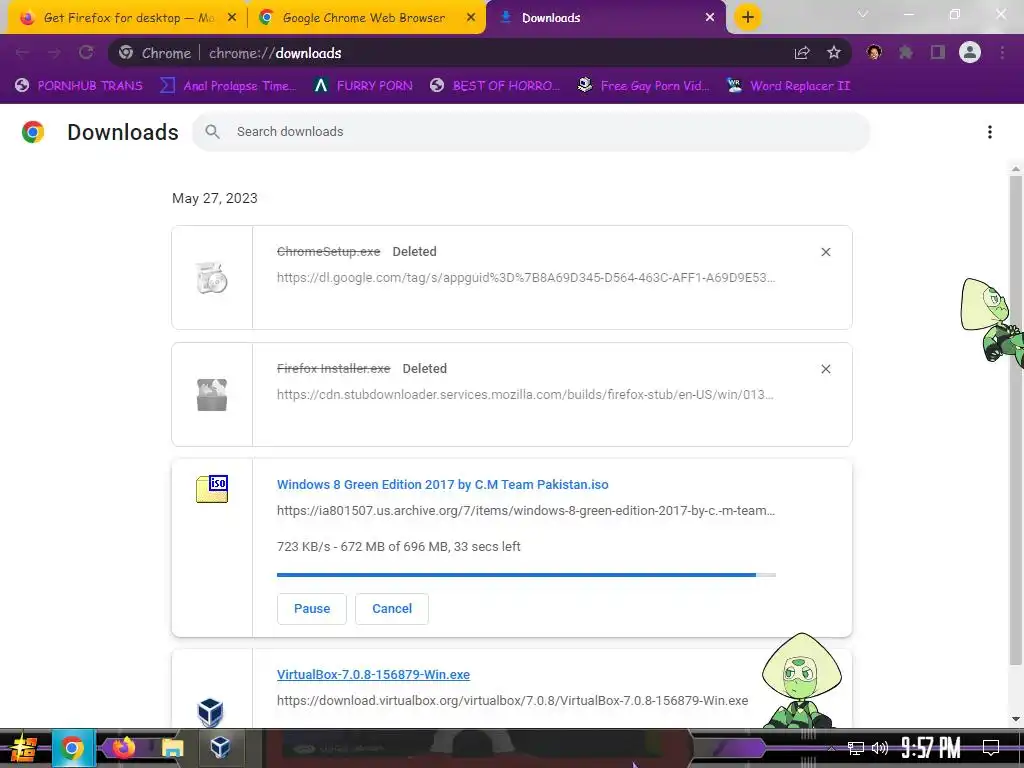
Task: Open the Start menu button
Action: [23, 748]
